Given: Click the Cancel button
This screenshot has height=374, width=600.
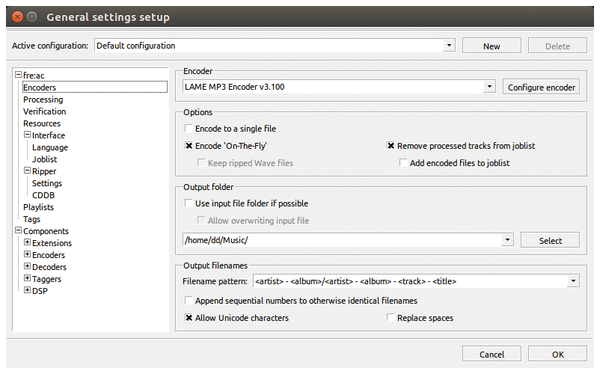Looking at the screenshot, I should tap(491, 354).
